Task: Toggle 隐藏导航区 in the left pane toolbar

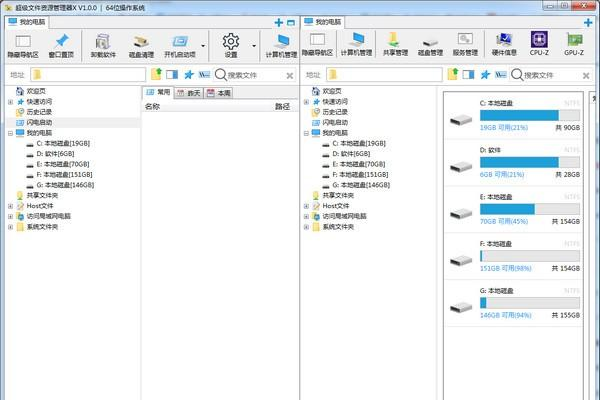Action: click(x=23, y=47)
